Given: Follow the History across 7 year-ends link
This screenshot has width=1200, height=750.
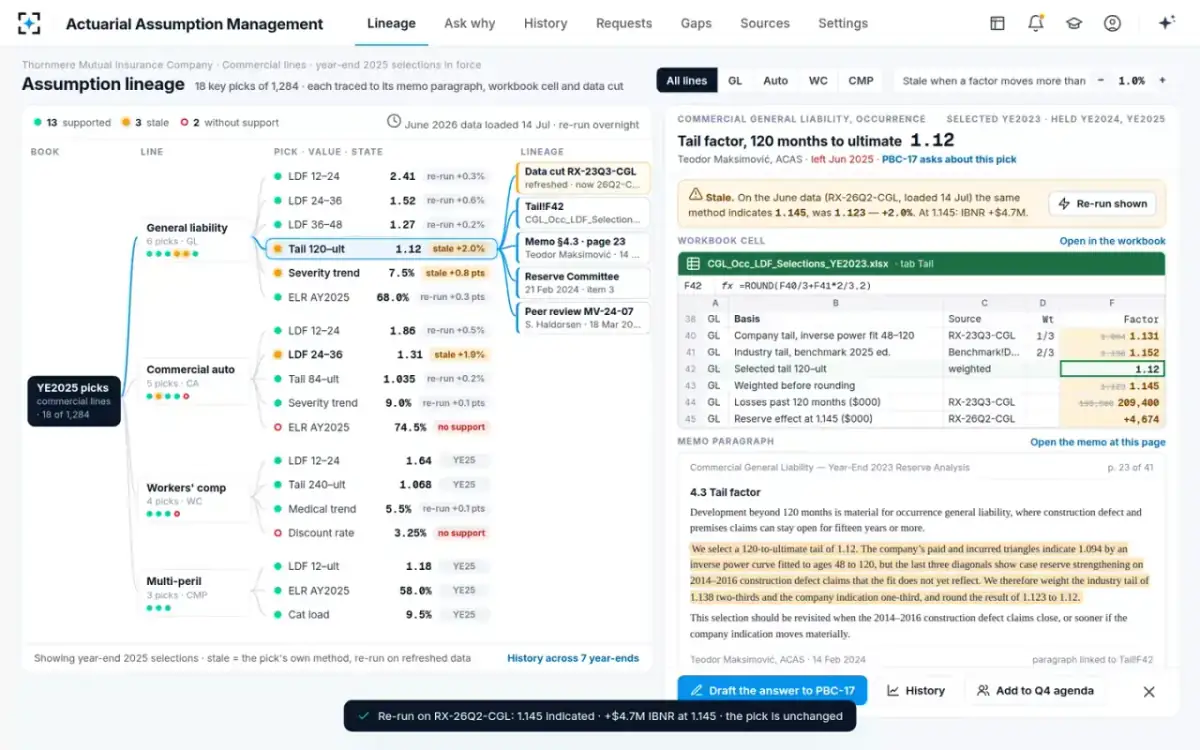Looking at the screenshot, I should pyautogui.click(x=573, y=658).
